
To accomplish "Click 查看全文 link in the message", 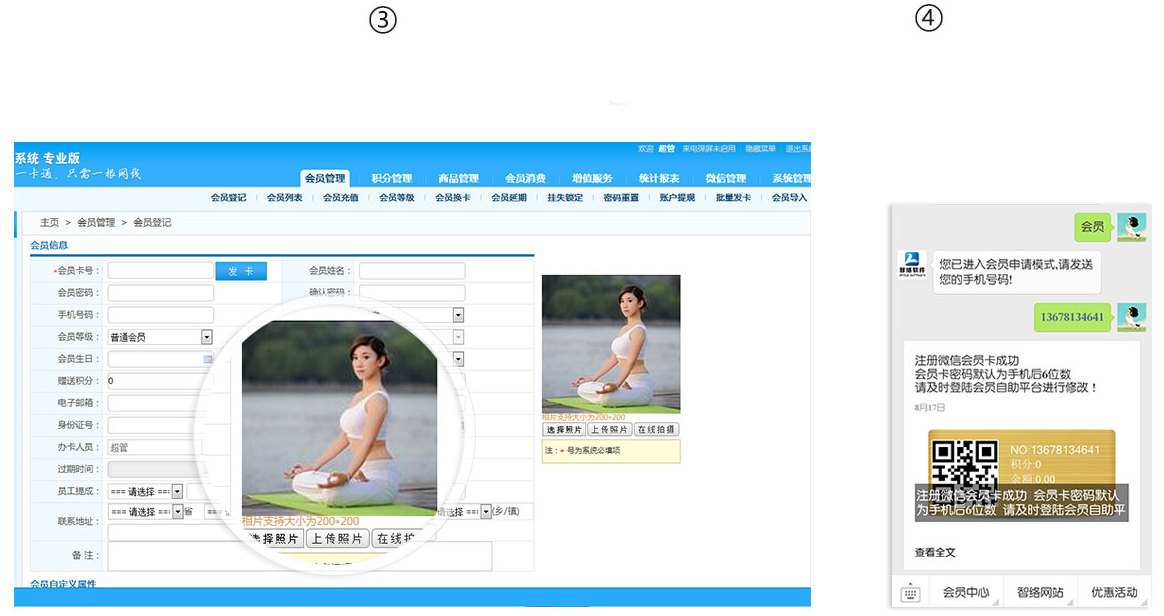I will pyautogui.click(x=935, y=552).
